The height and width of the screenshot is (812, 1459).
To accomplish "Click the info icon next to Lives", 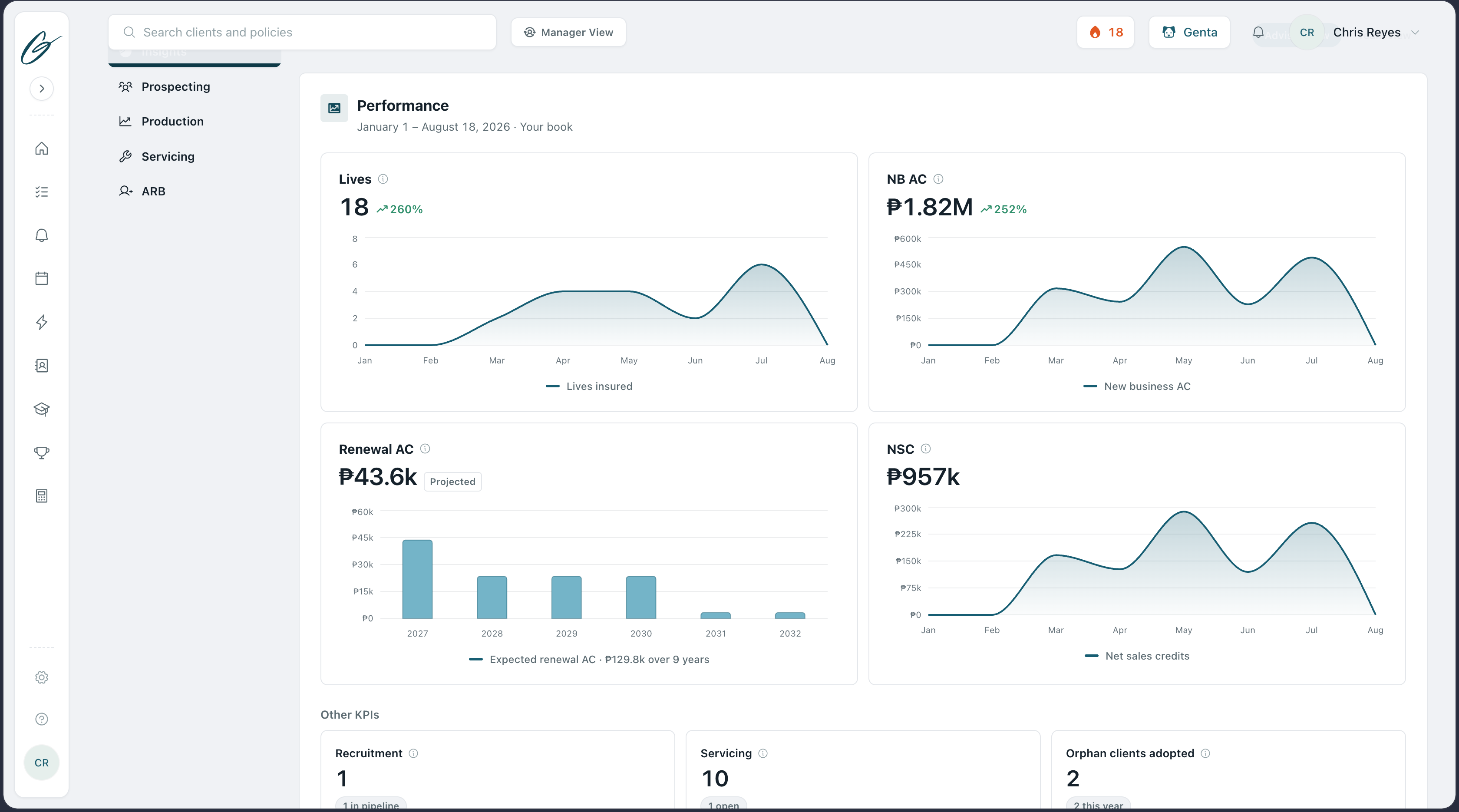I will pyautogui.click(x=383, y=179).
